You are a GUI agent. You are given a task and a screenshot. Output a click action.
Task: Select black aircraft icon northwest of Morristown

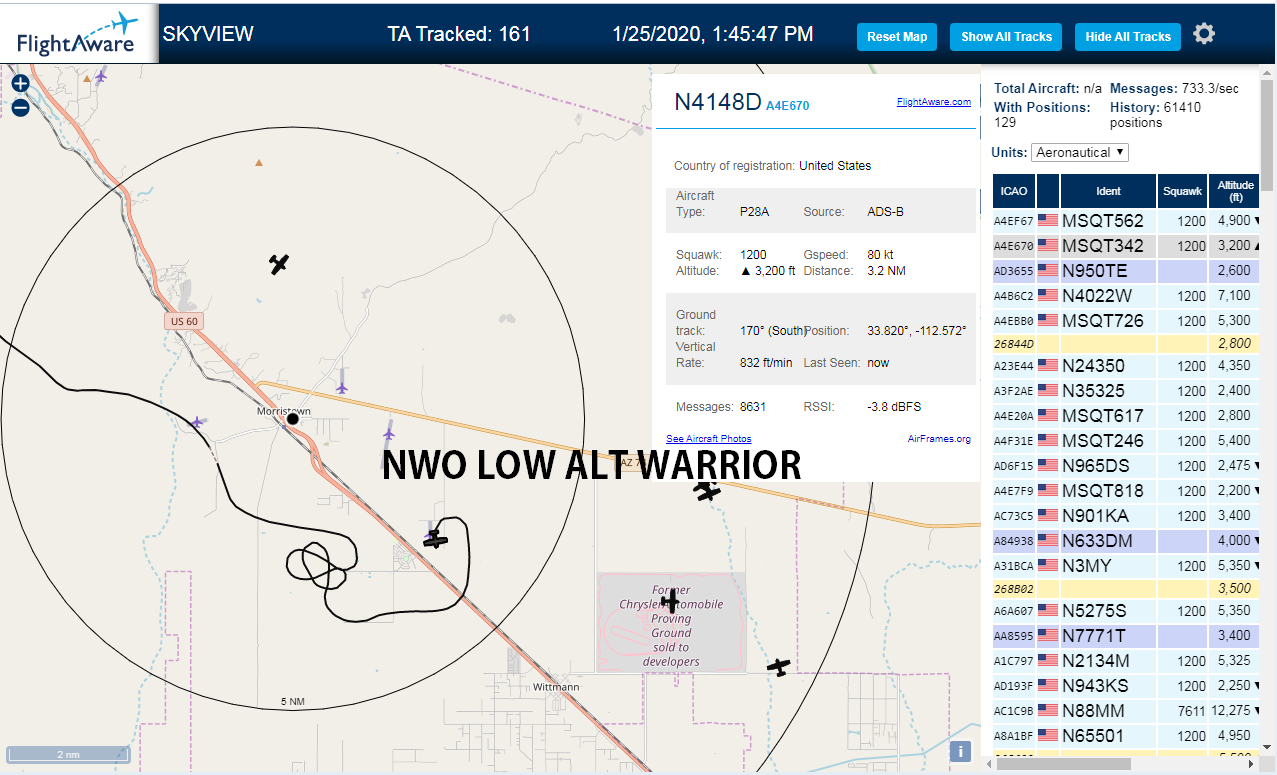pos(279,264)
